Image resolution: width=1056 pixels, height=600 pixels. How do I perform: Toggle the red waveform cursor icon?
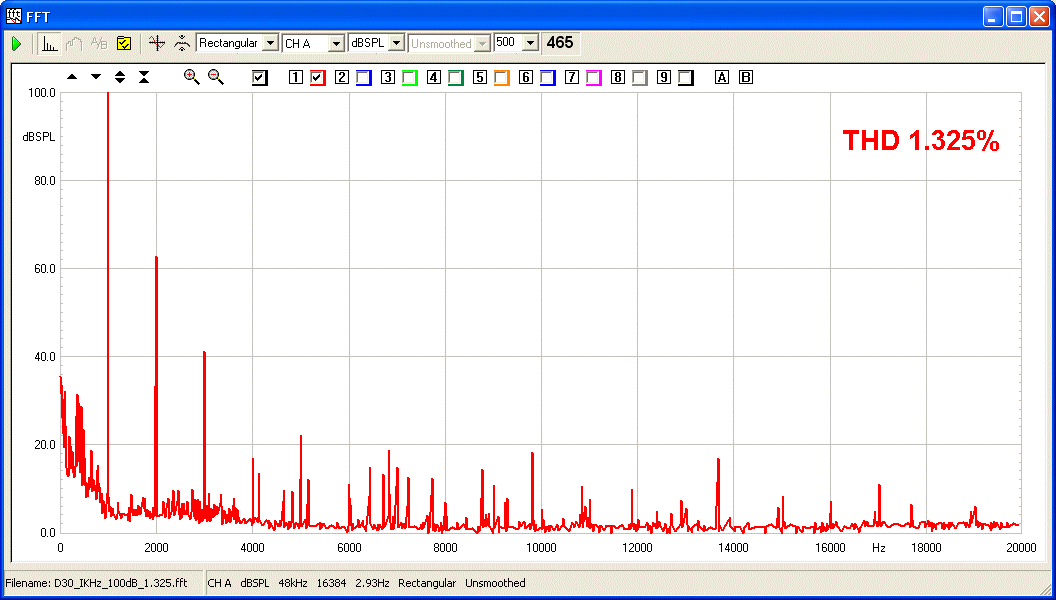[157, 44]
